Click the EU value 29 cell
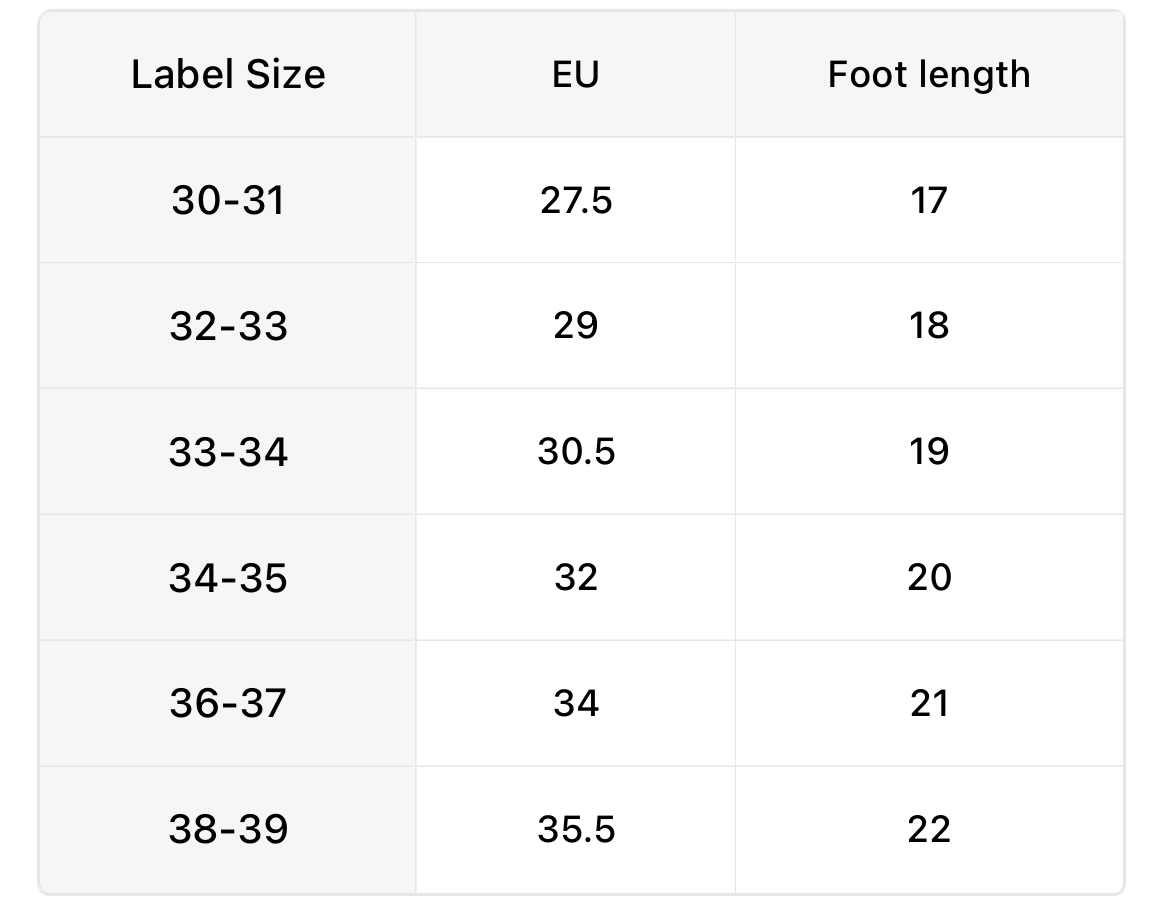The height and width of the screenshot is (905, 1170). [x=575, y=326]
